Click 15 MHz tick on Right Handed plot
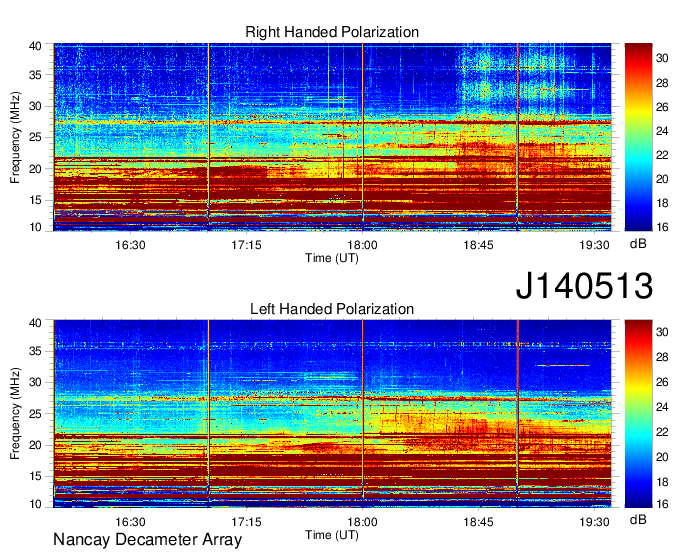Image resolution: width=680 pixels, height=552 pixels. point(35,200)
